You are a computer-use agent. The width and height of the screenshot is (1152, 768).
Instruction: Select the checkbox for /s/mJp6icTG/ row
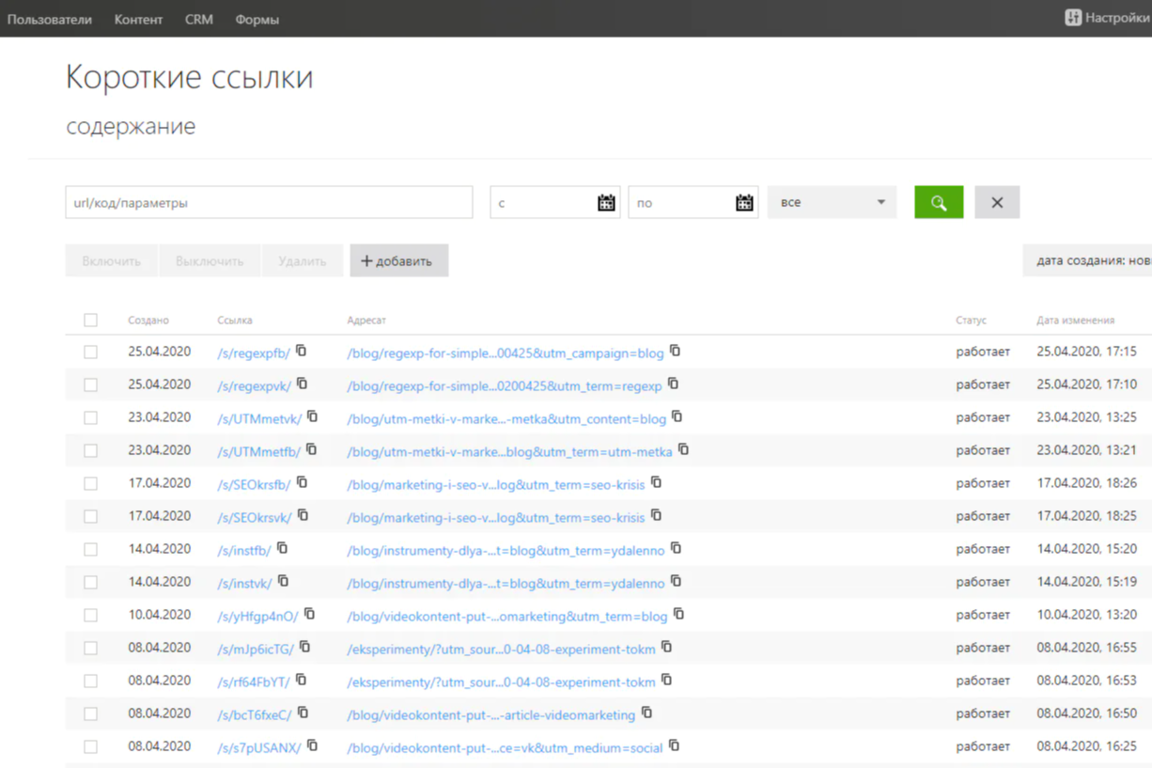coord(91,648)
